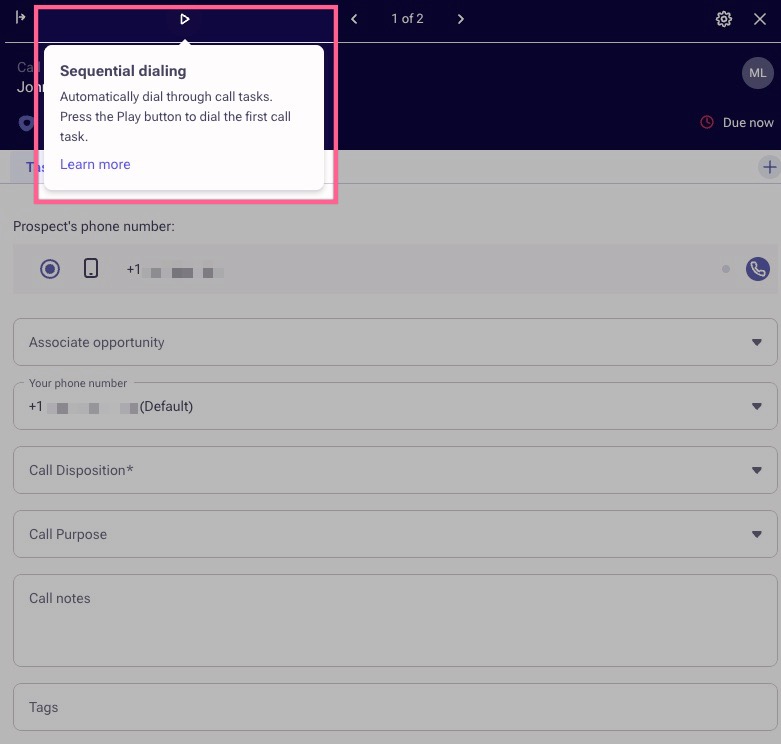Go to the previous call task

[354, 19]
